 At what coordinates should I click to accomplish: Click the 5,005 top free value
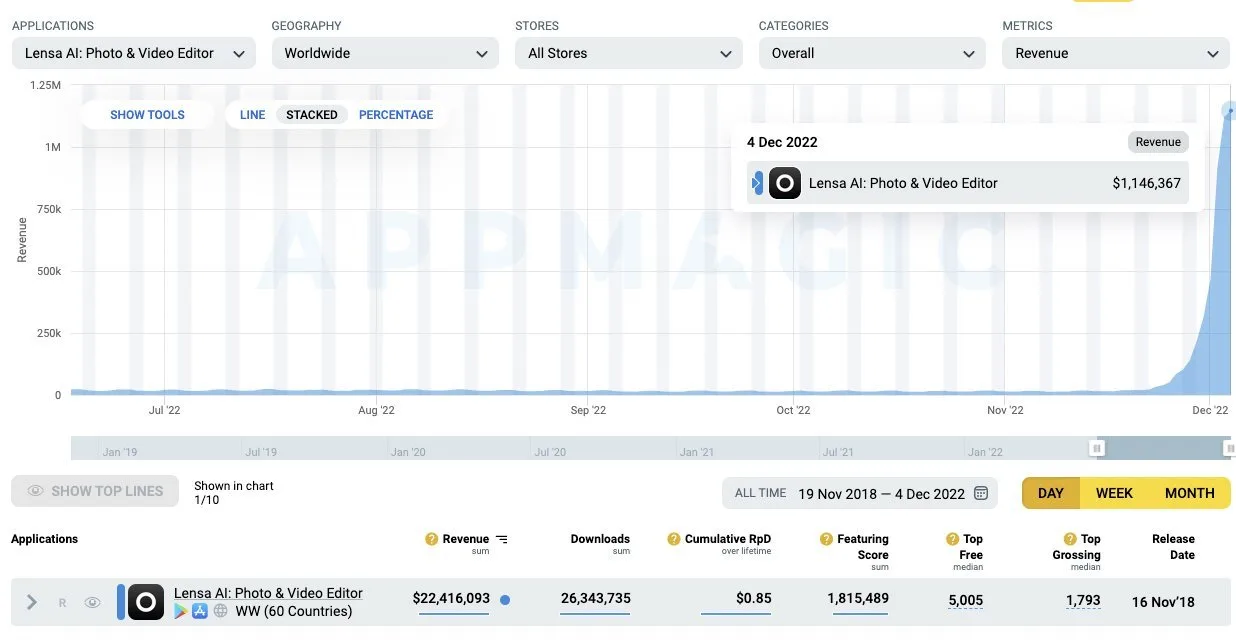point(966,601)
